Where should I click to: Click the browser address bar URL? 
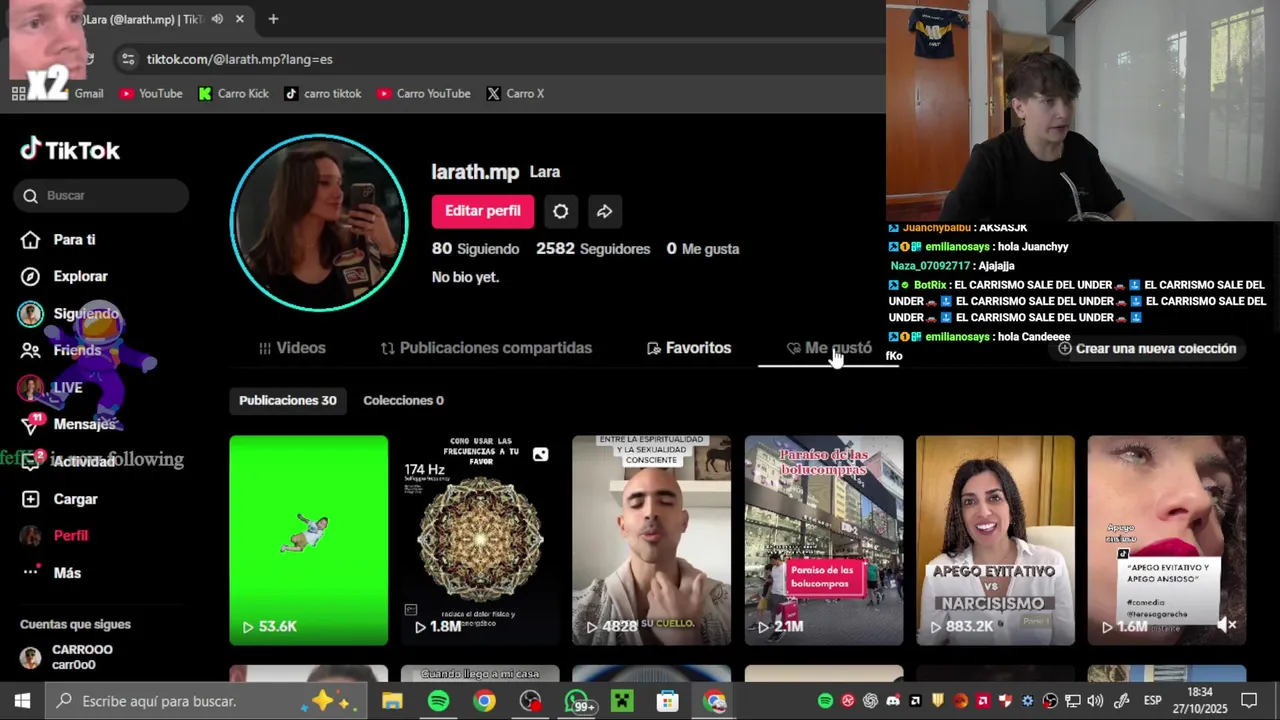(240, 59)
